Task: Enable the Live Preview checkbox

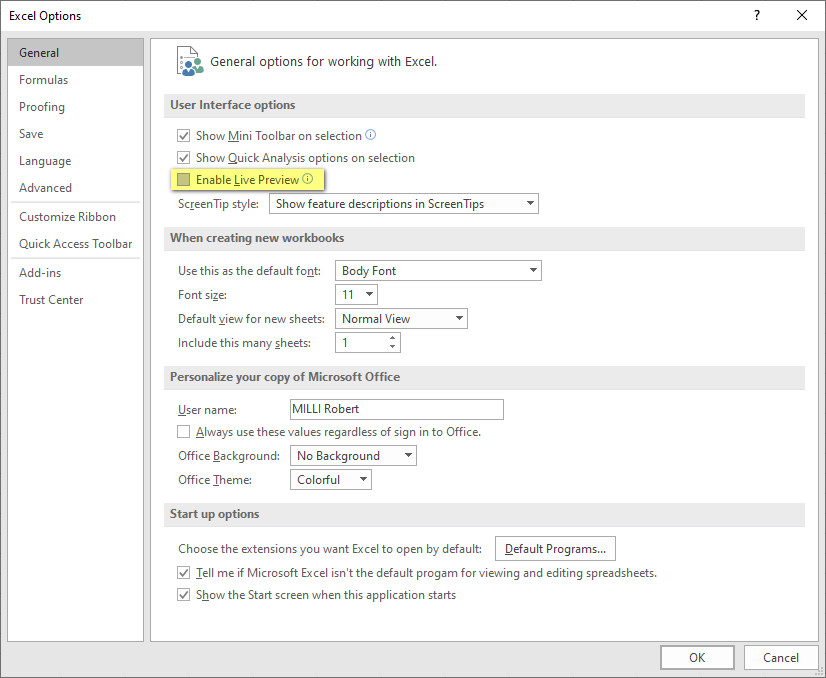Action: pyautogui.click(x=183, y=180)
